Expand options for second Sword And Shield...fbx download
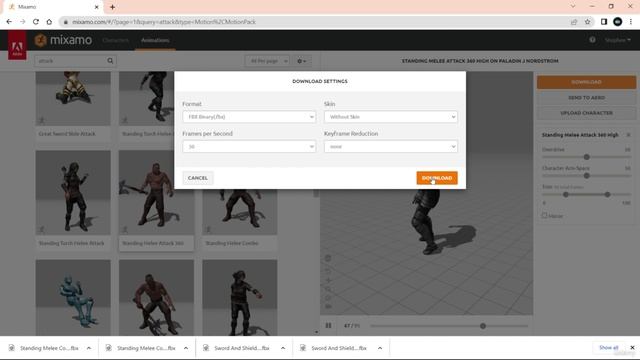Viewport: 640px width, 360px height. [380, 348]
